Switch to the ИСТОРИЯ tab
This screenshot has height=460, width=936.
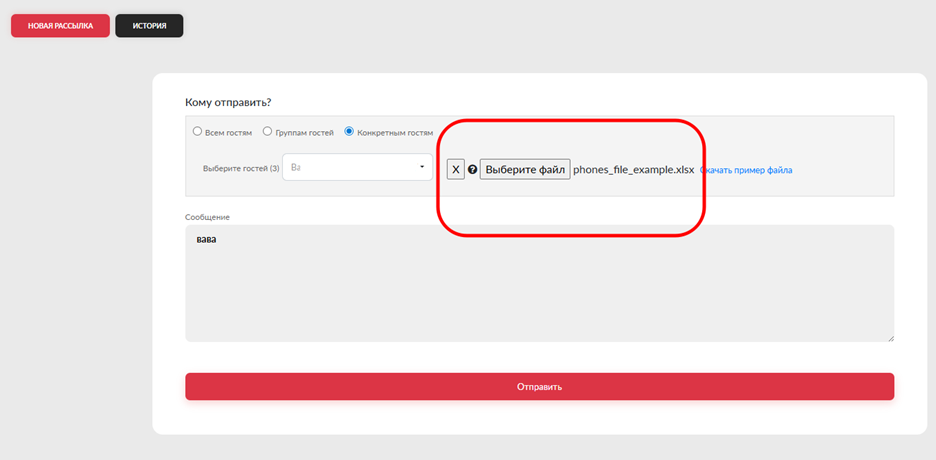click(149, 26)
